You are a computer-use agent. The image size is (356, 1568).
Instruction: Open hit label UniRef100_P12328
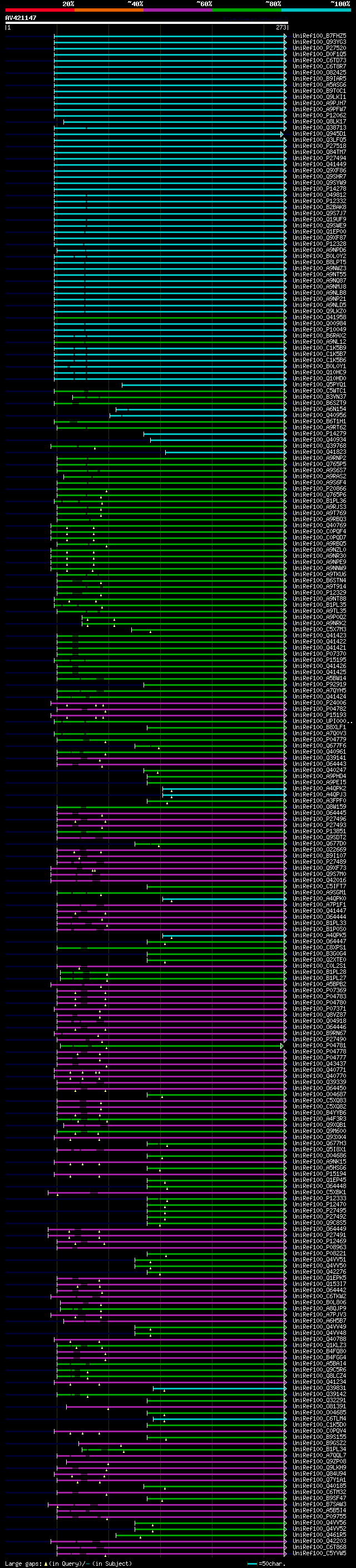(x=319, y=244)
